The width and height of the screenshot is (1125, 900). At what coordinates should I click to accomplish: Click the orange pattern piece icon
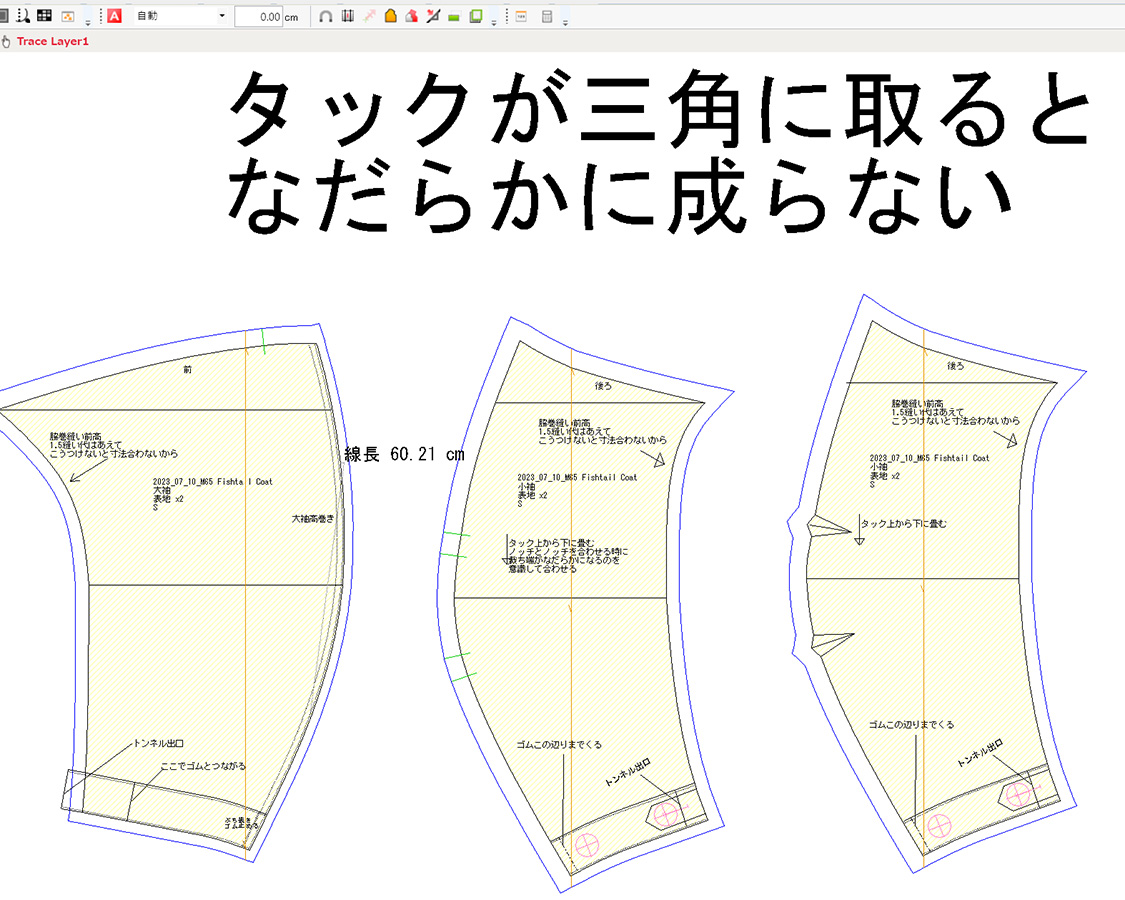click(390, 17)
